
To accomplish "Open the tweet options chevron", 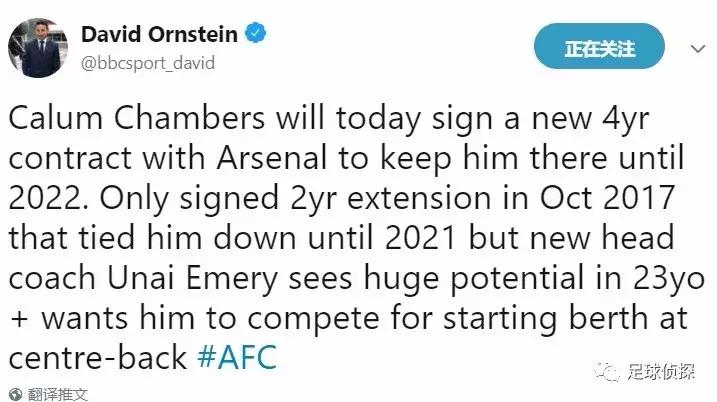I will (x=697, y=47).
